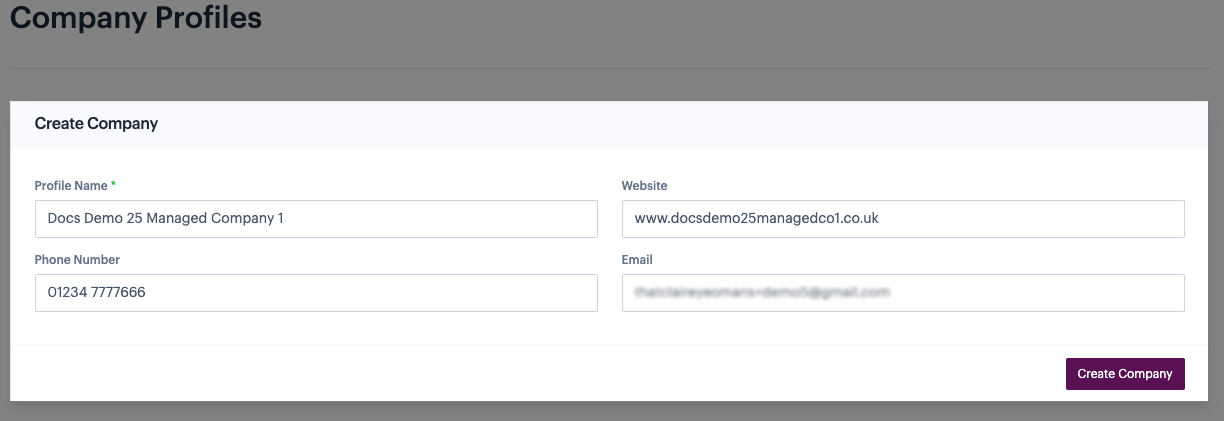1224x421 pixels.
Task: Click the Email field label
Action: pyautogui.click(x=637, y=260)
